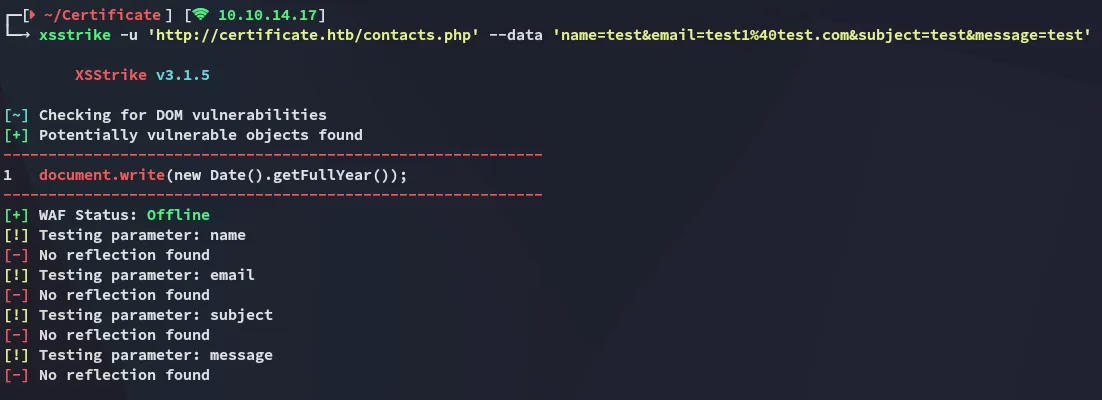The width and height of the screenshot is (1102, 400).
Task: Click the green Wi-Fi icon in the prompt
Action: [201, 15]
